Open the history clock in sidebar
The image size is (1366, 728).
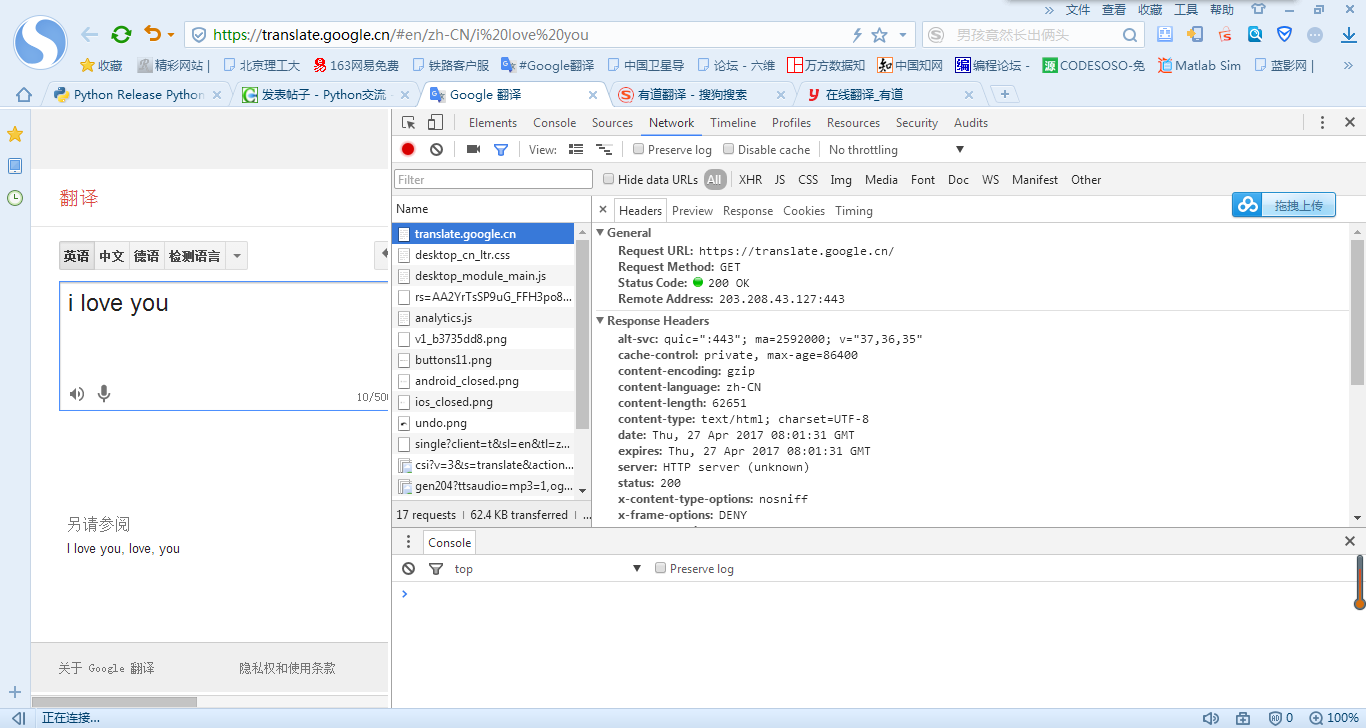[x=15, y=198]
